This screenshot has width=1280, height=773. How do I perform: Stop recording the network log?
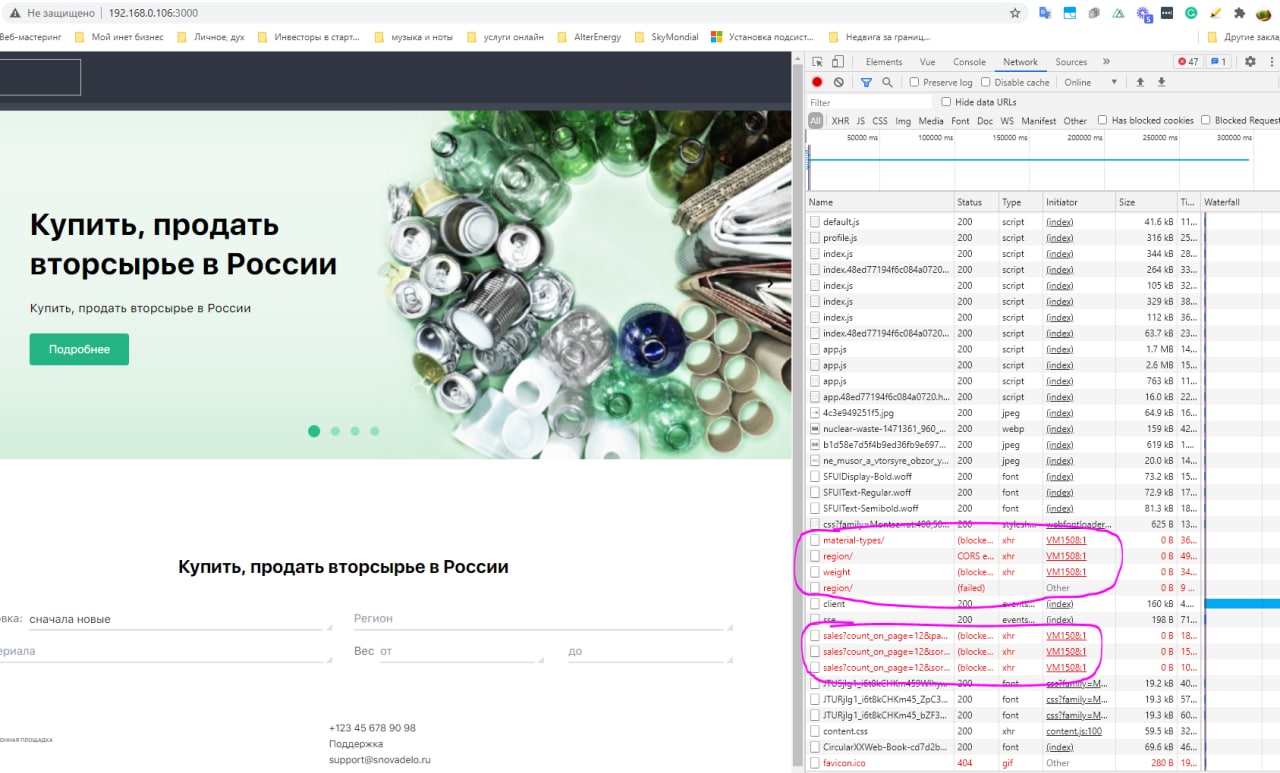[x=817, y=82]
